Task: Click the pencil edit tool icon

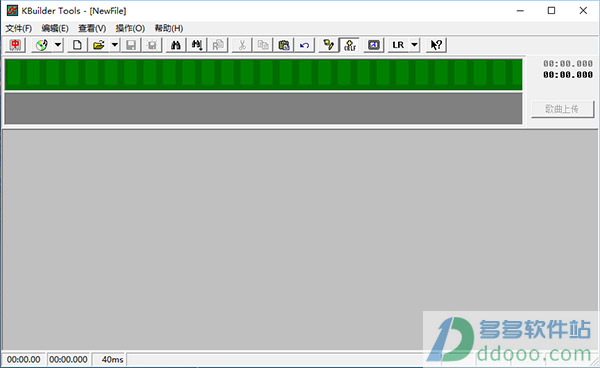Action: [x=328, y=45]
